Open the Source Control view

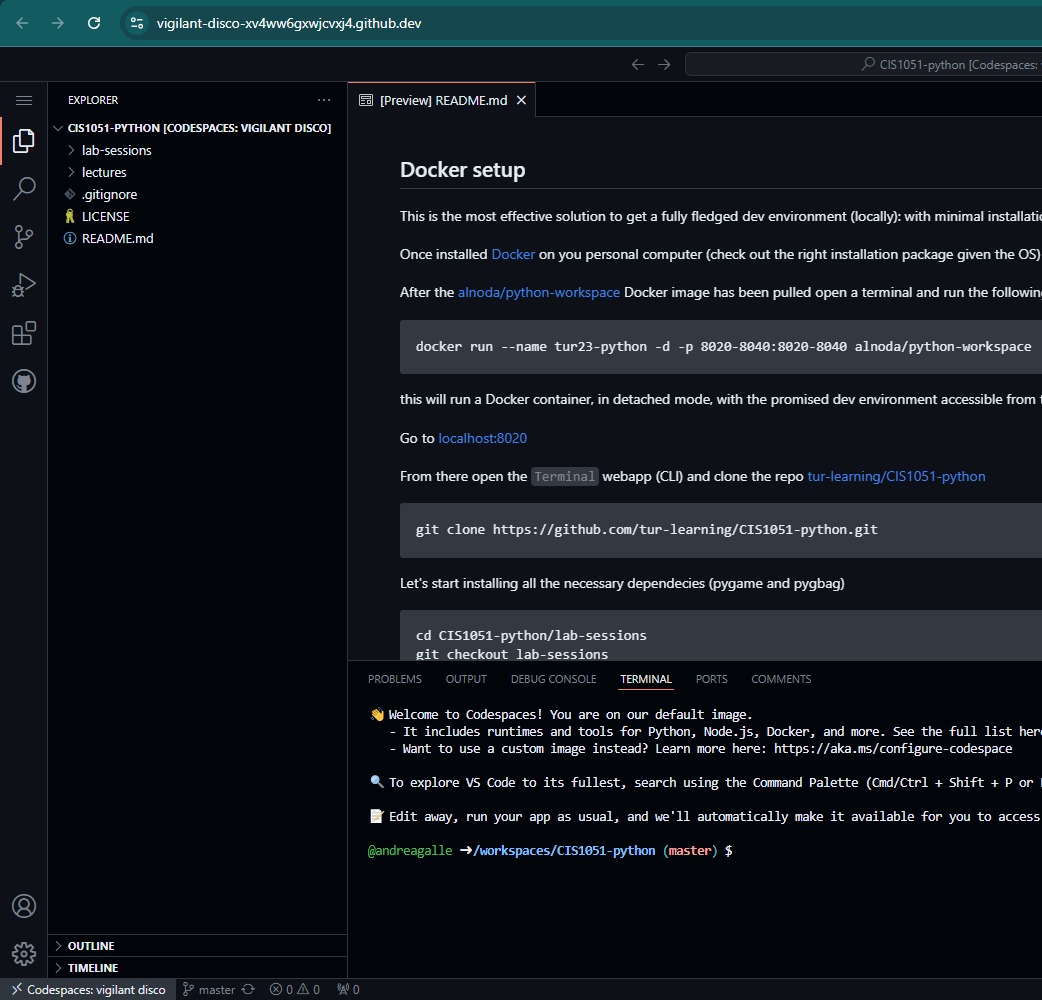24,237
